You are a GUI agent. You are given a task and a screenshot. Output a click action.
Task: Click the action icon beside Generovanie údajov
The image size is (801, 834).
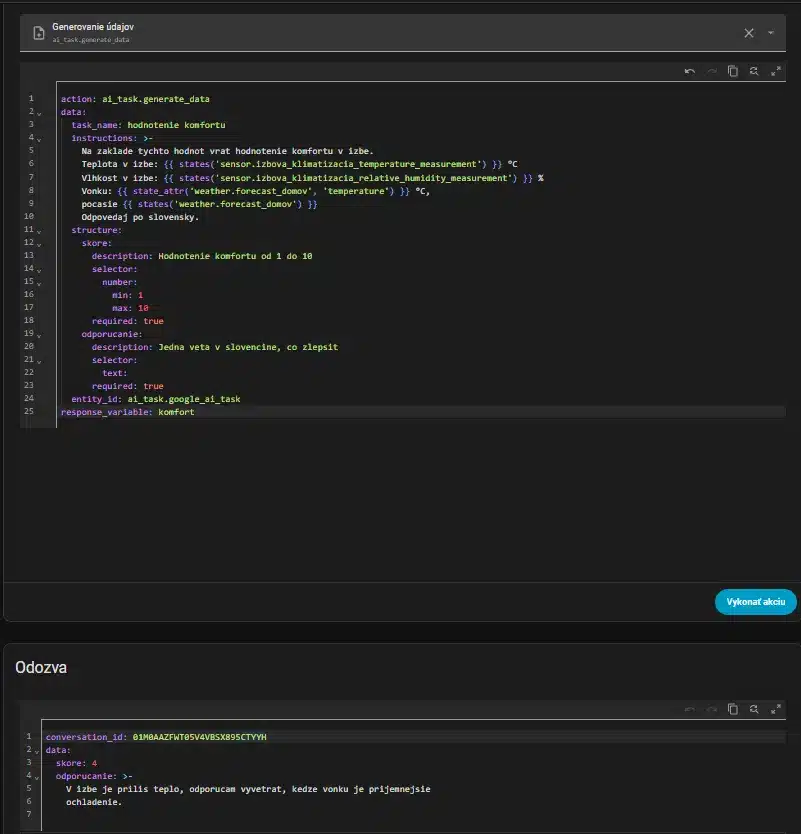pos(39,33)
